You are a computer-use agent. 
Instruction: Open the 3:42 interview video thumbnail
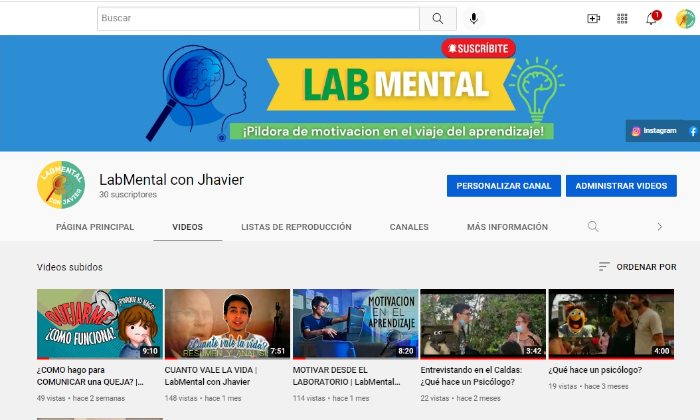tap(483, 324)
